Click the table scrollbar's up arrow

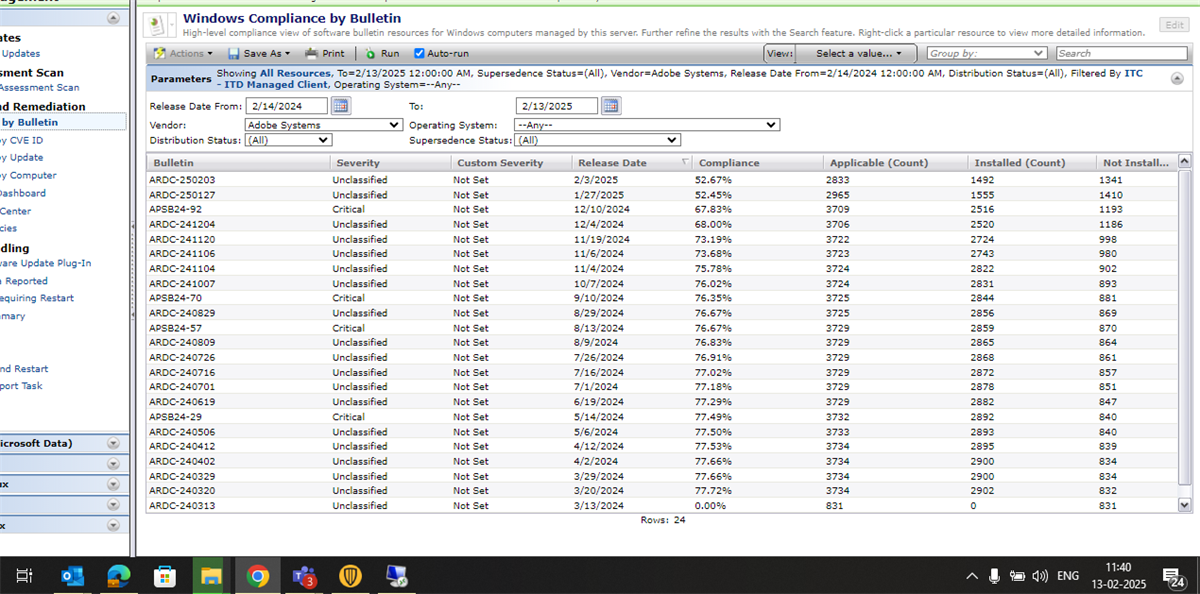pyautogui.click(x=1185, y=161)
